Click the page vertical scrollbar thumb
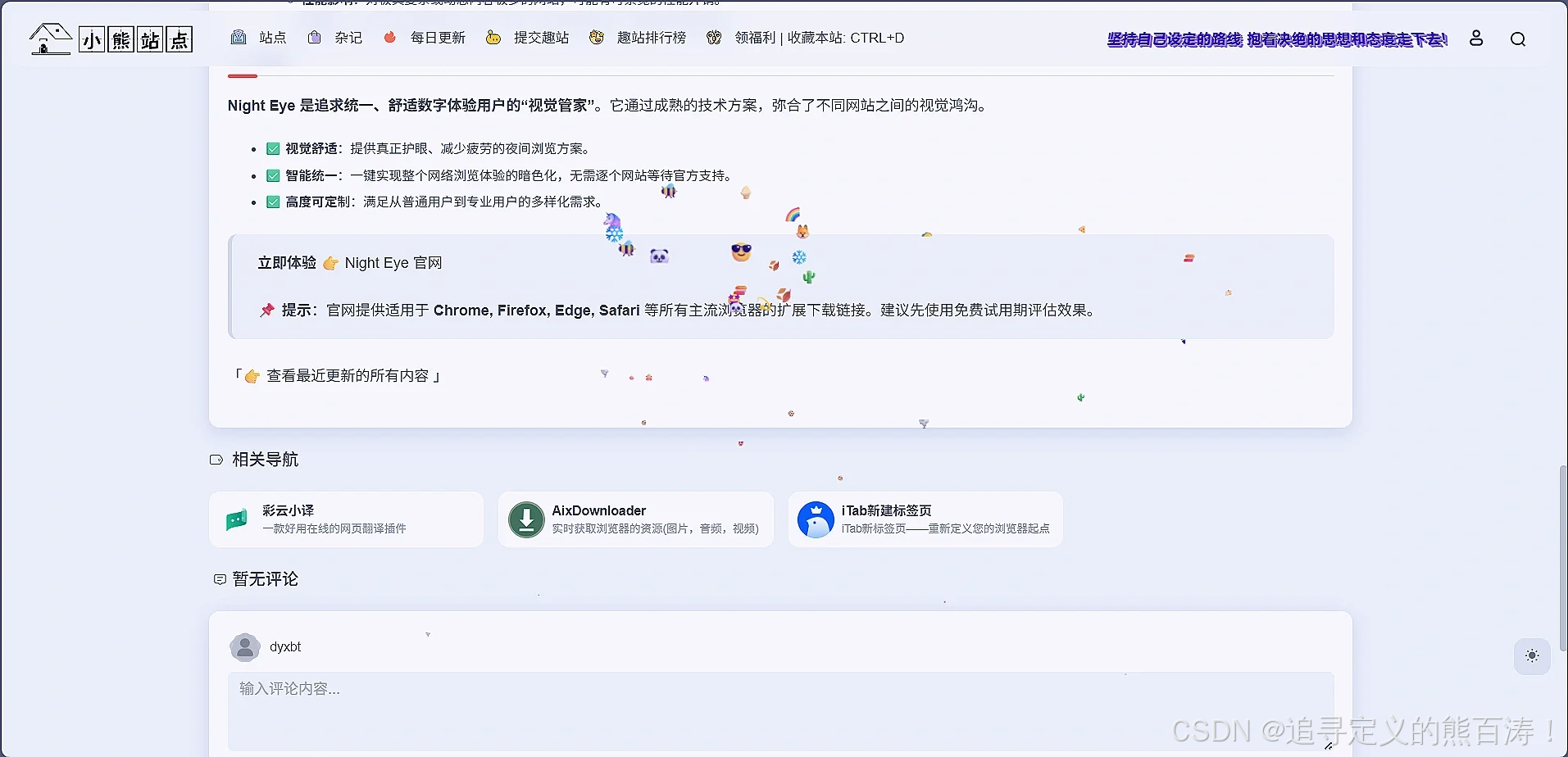 click(1563, 557)
